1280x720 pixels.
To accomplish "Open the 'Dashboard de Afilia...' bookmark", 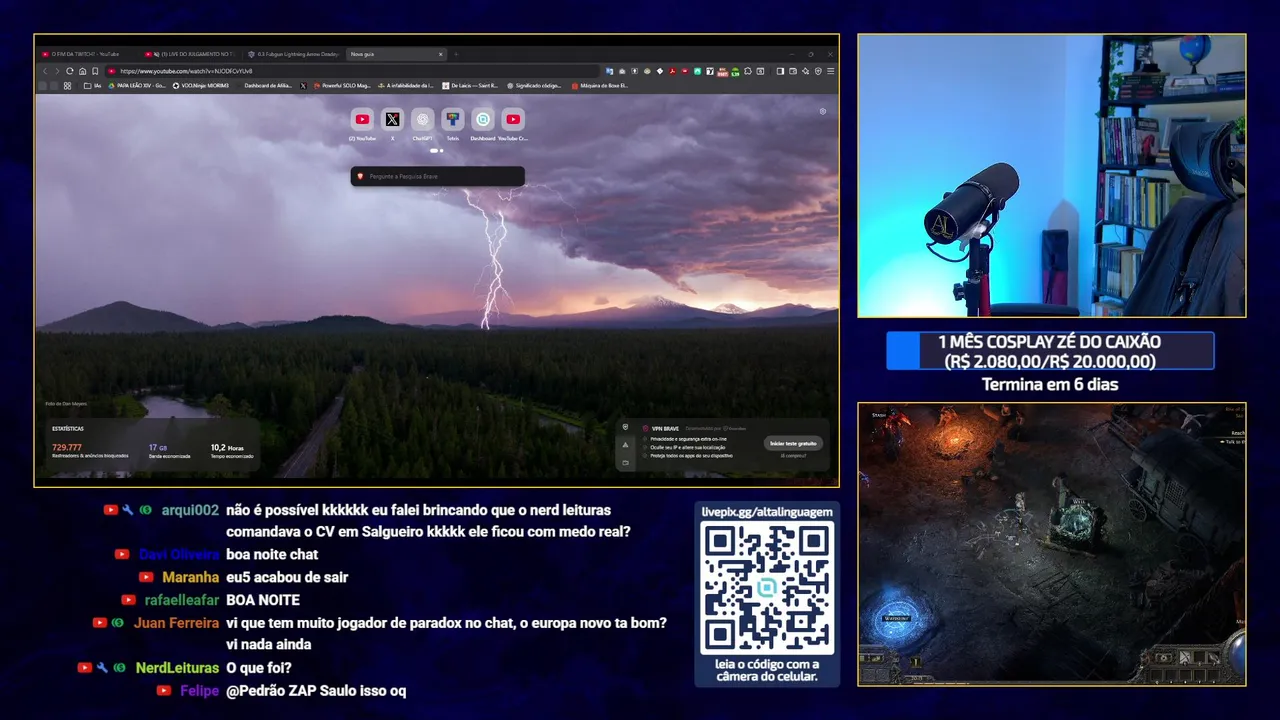I will 268,86.
